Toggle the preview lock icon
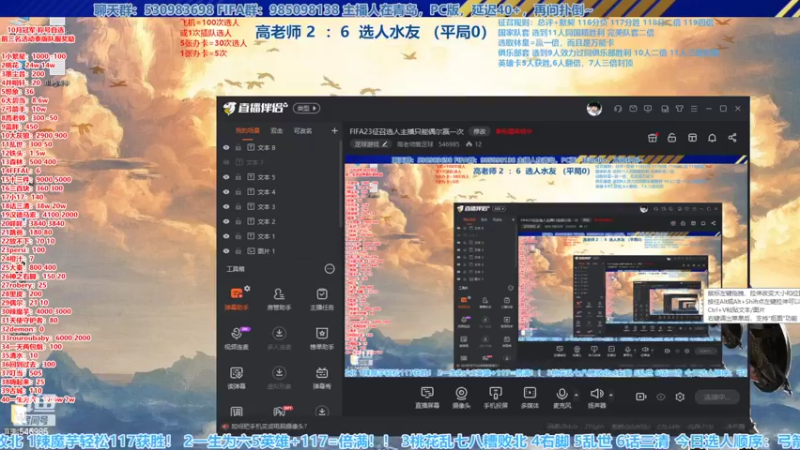This screenshot has height=450, width=800. (x=672, y=138)
